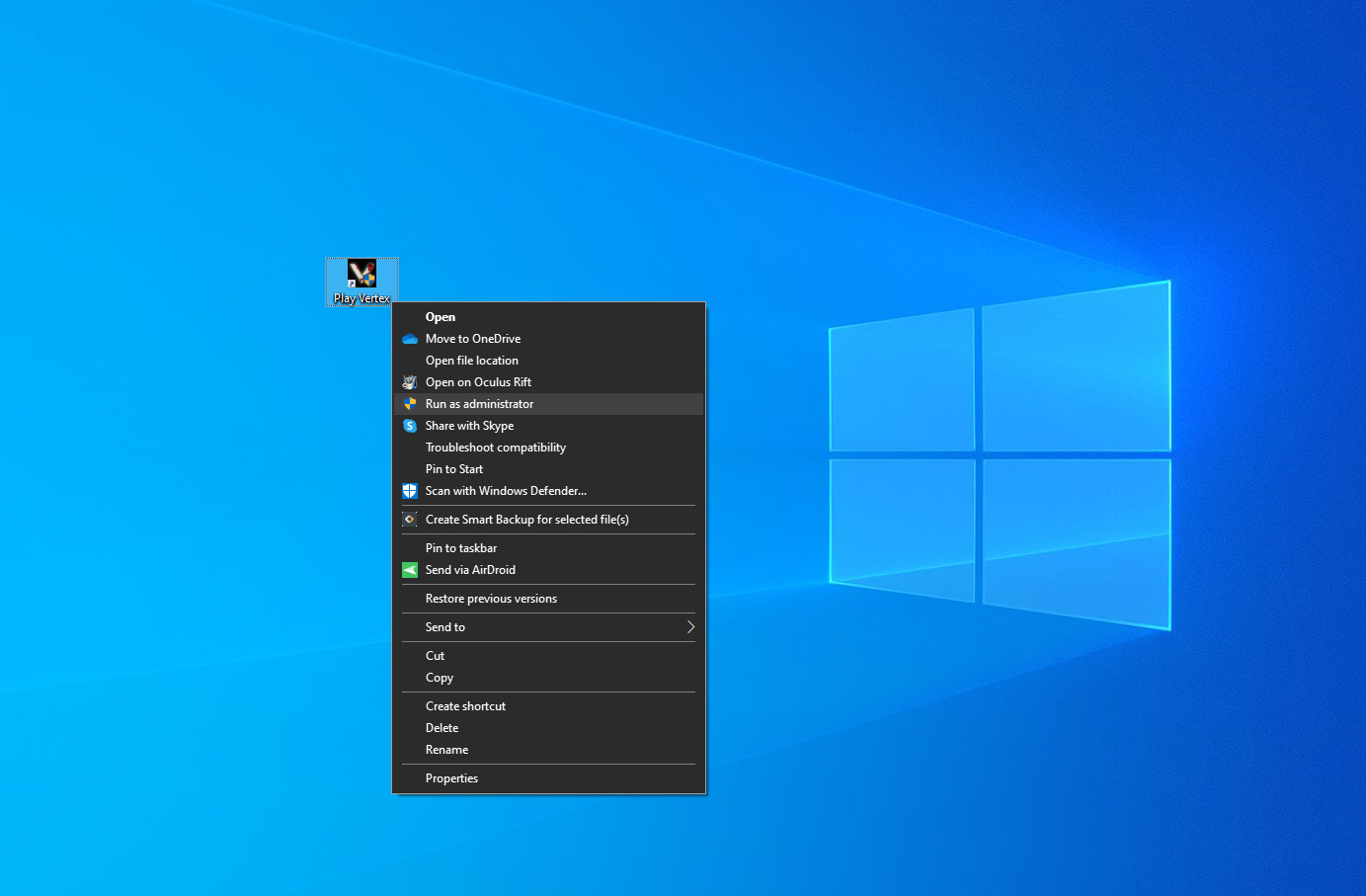This screenshot has width=1366, height=896.
Task: Click the green AirDroid icon
Action: click(410, 570)
